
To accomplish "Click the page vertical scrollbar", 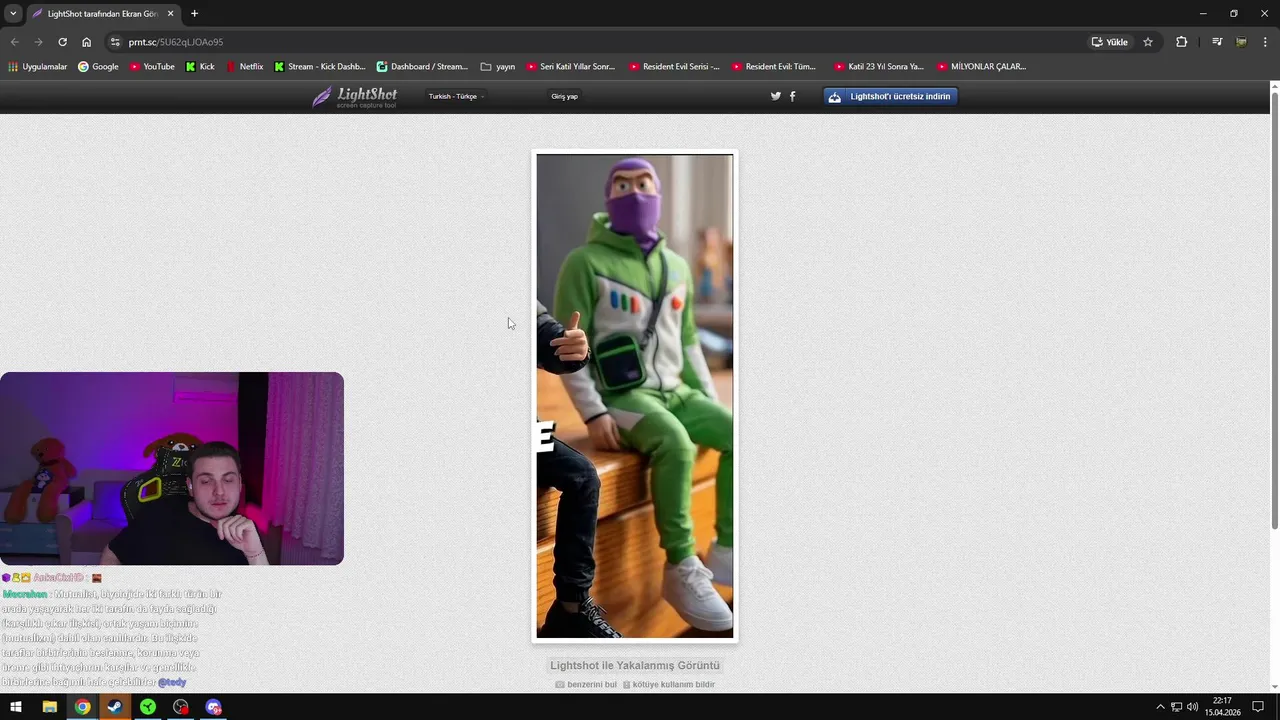I will [x=1274, y=310].
